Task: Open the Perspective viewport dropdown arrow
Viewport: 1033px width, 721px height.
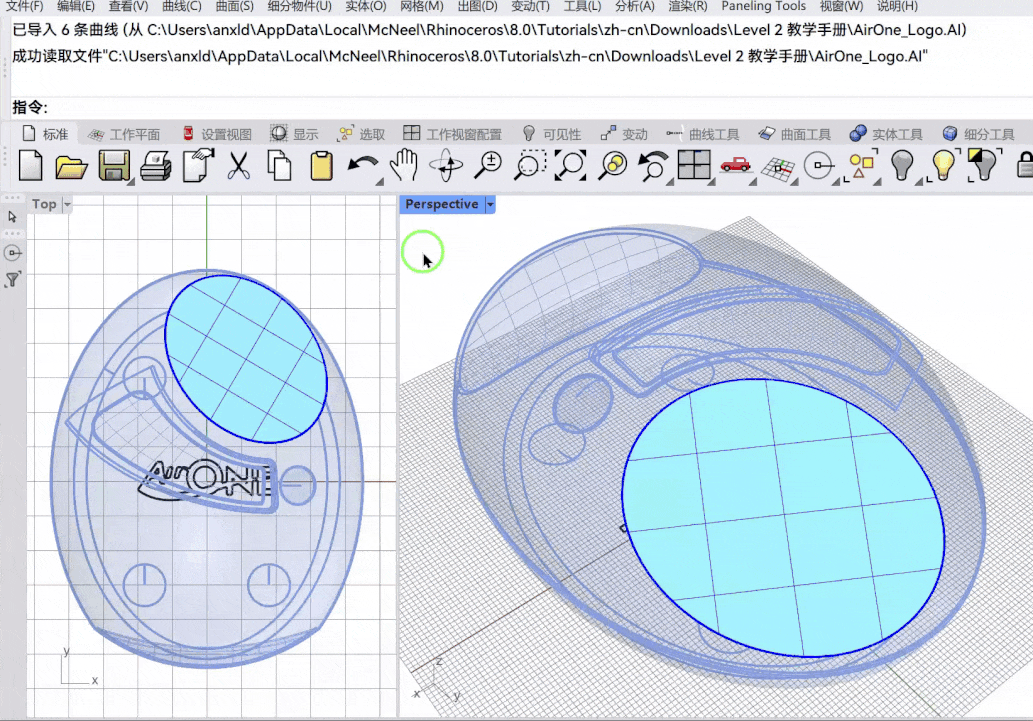Action: click(x=490, y=204)
